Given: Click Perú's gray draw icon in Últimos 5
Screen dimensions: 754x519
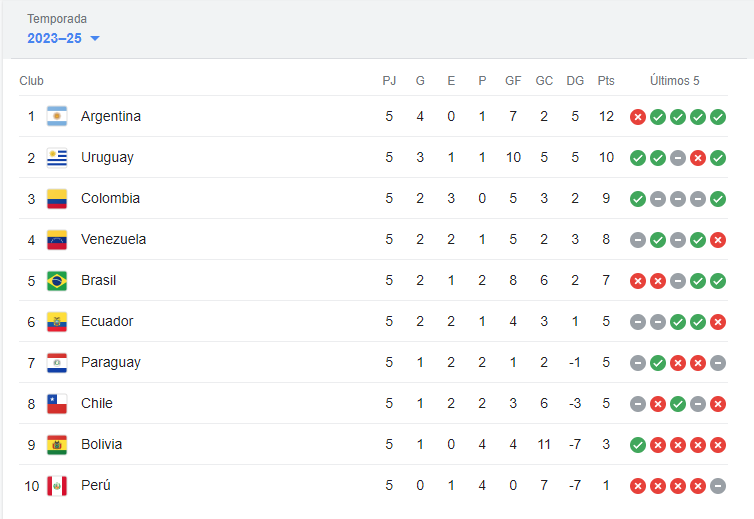Looking at the screenshot, I should [x=718, y=486].
